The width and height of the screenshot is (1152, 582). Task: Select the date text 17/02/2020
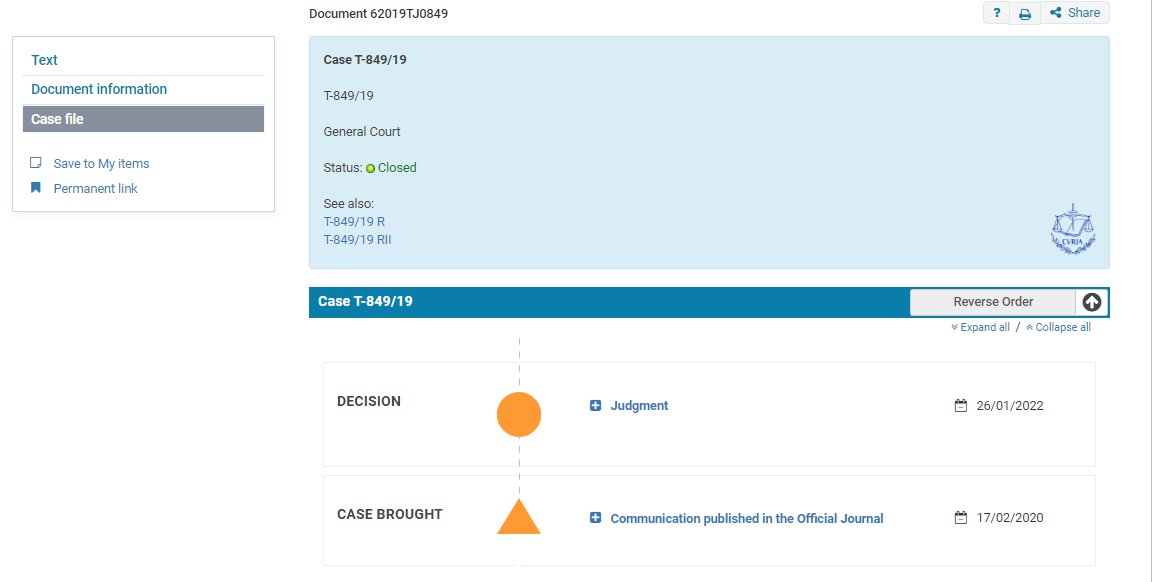(x=1009, y=518)
